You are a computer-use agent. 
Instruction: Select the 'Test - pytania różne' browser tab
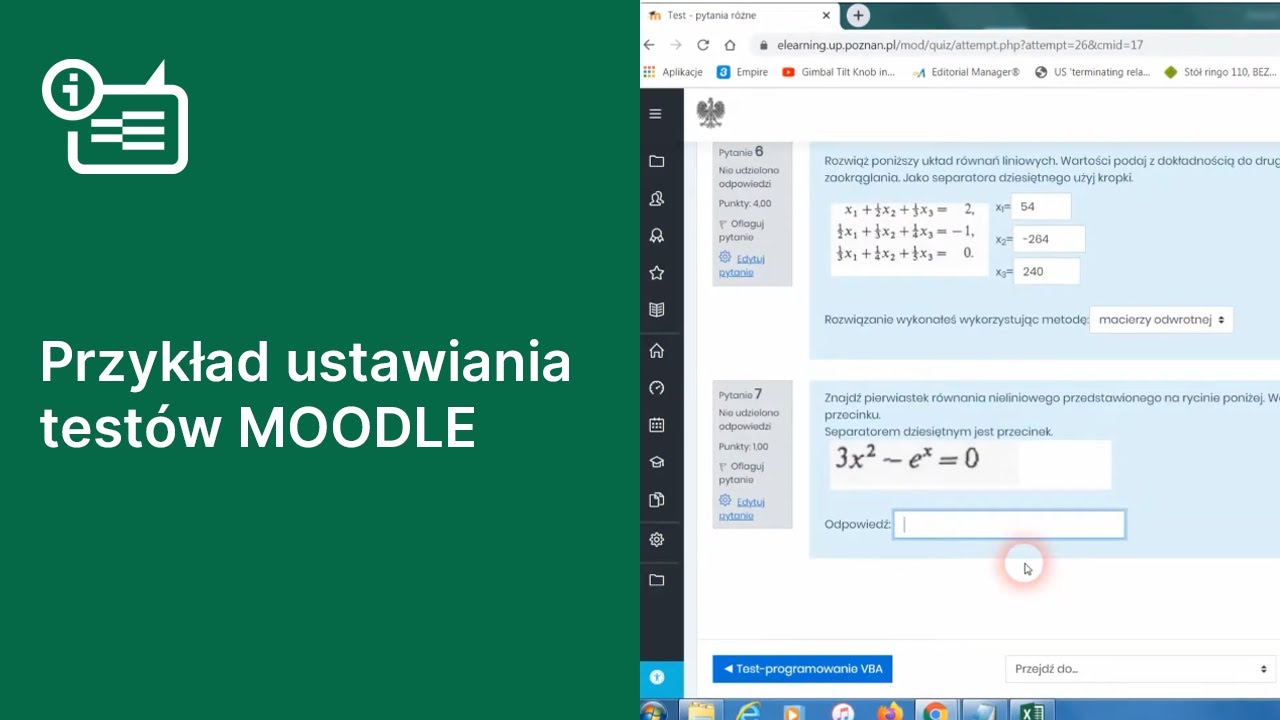pos(741,16)
